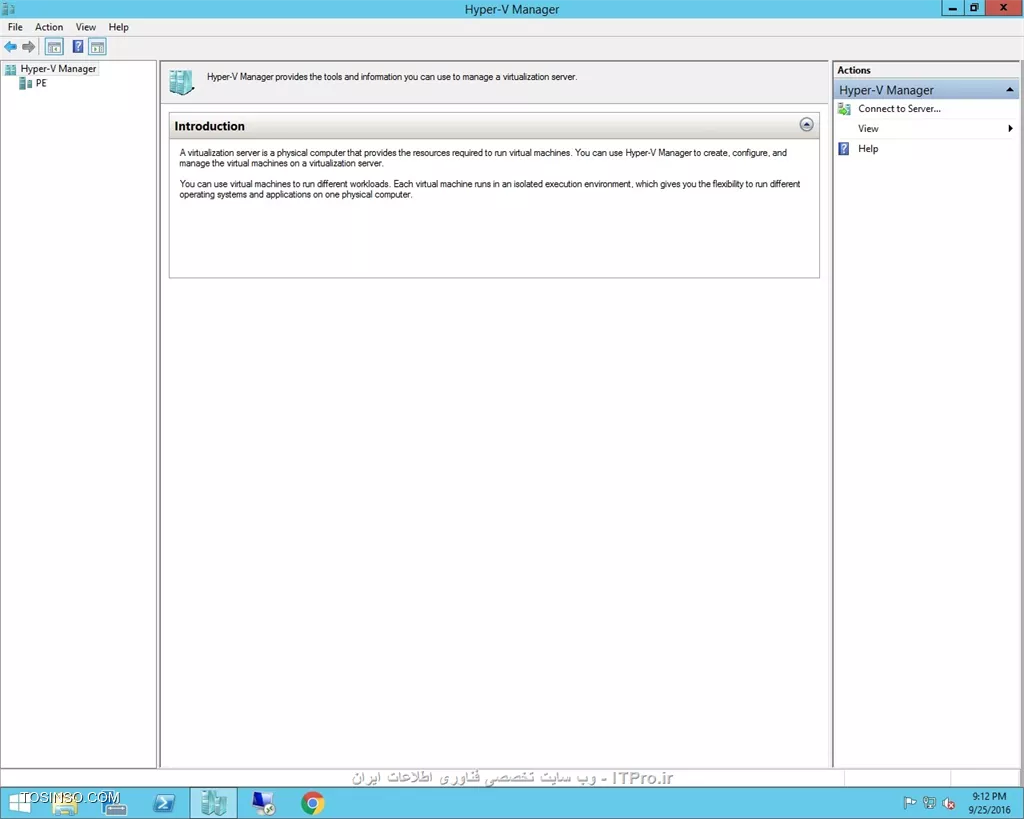Click Help in the Actions pane
This screenshot has width=1024, height=819.
click(x=868, y=149)
